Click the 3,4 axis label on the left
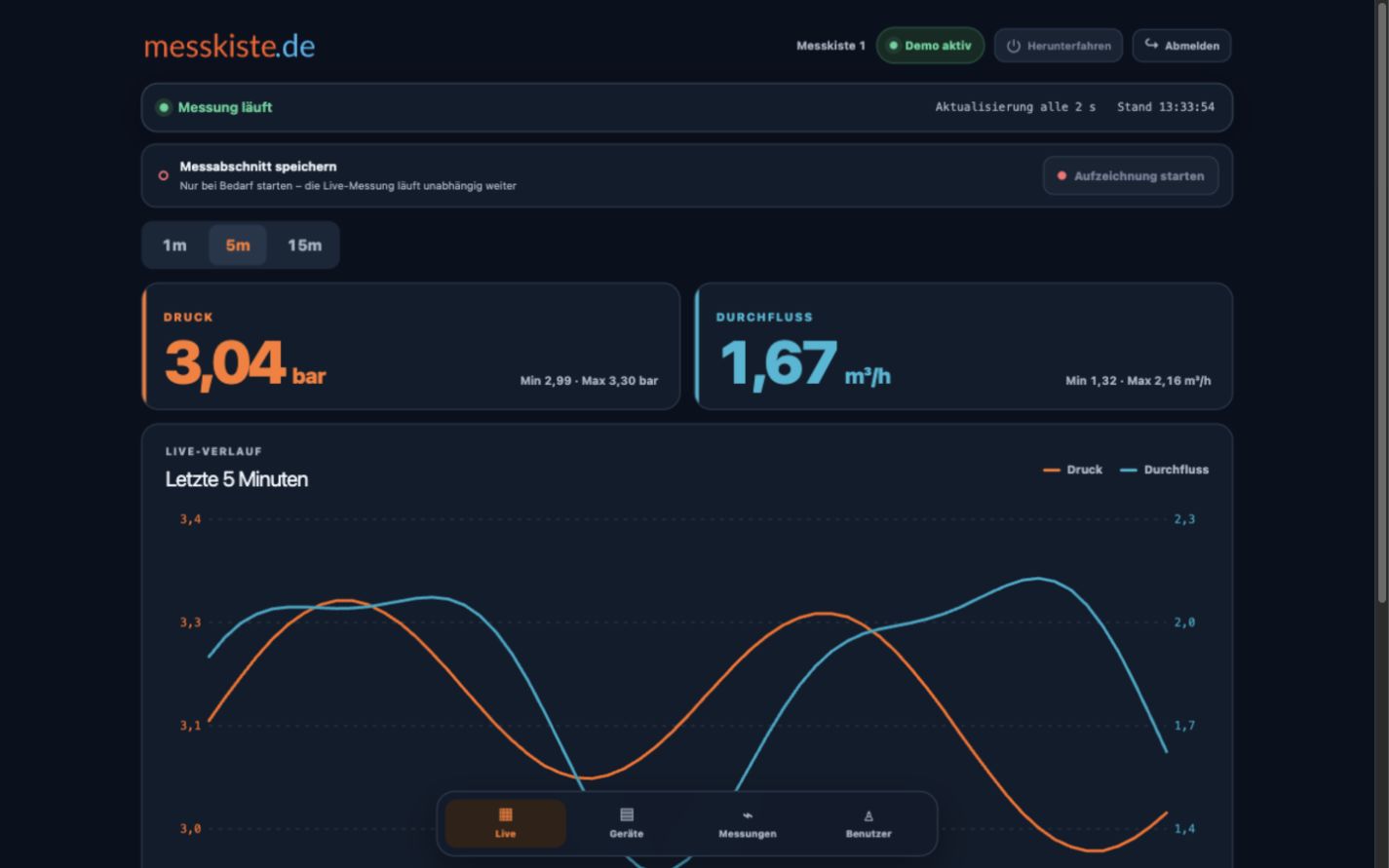Viewport: 1389px width, 868px height. tap(190, 519)
